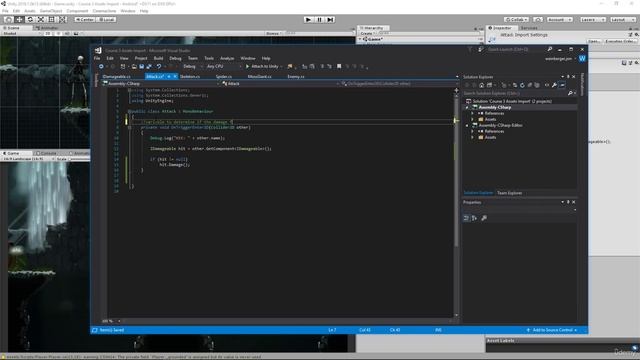Select Unity's Move tool

tap(19, 19)
